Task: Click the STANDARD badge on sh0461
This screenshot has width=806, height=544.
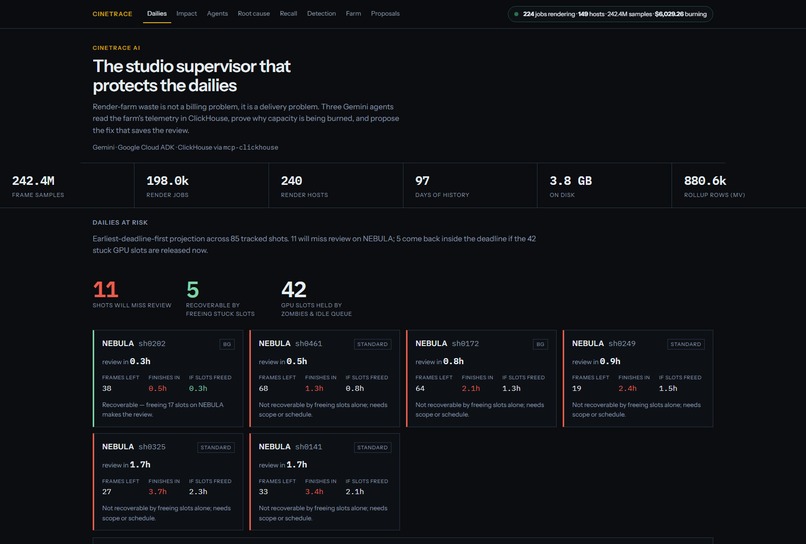Action: point(372,344)
